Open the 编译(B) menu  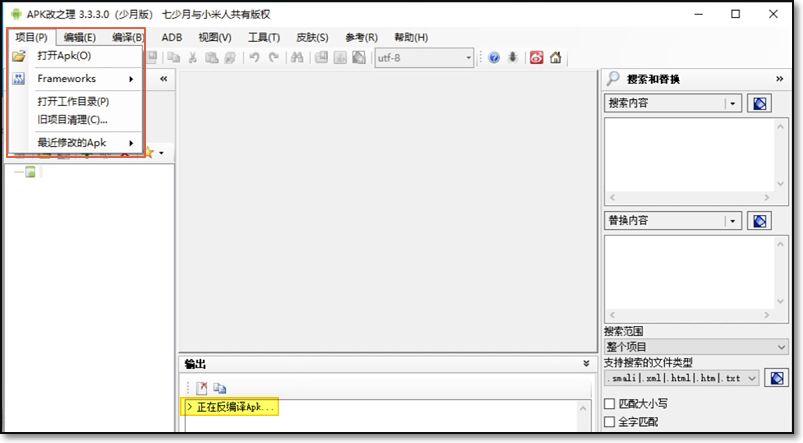coord(128,37)
